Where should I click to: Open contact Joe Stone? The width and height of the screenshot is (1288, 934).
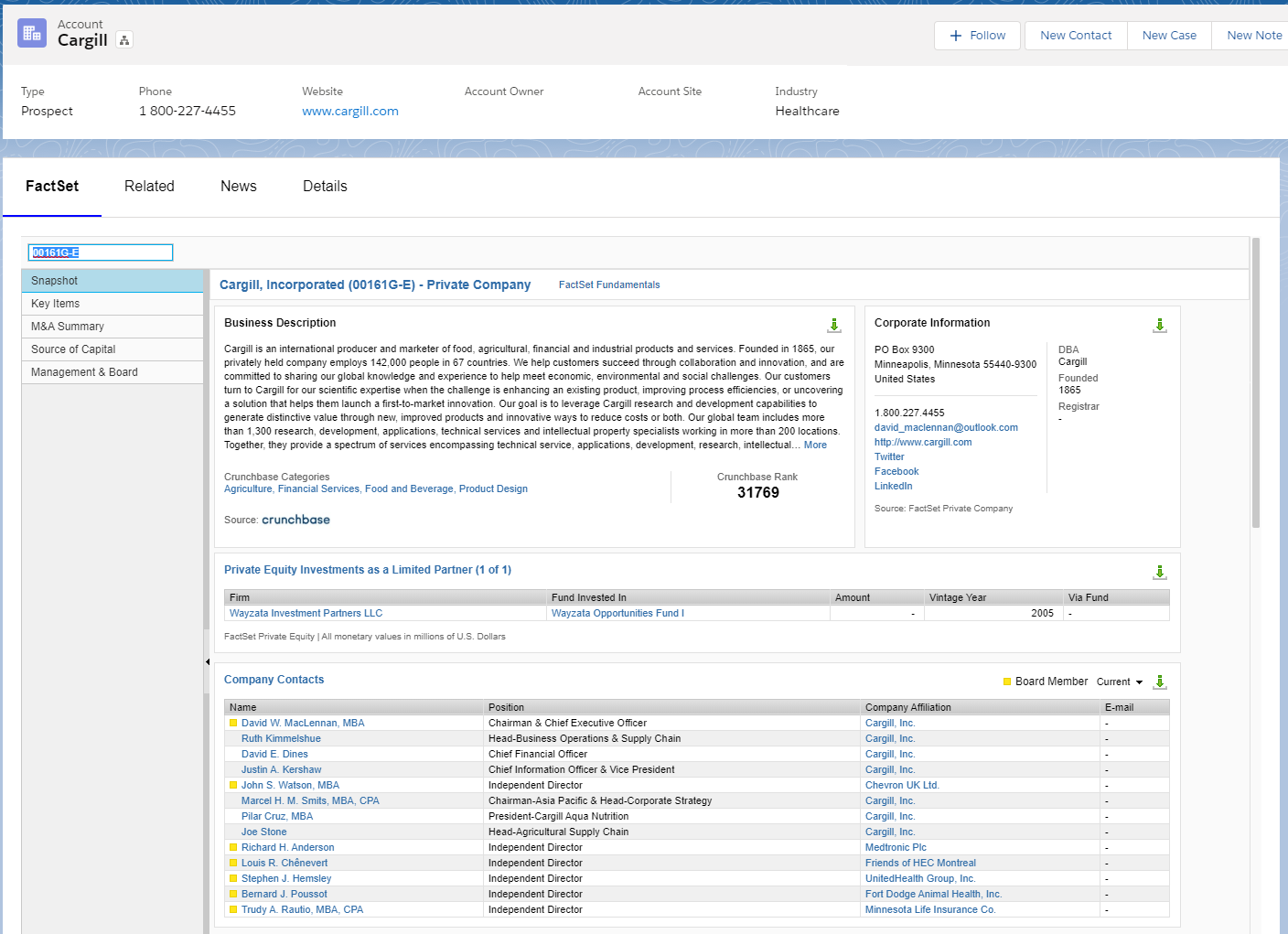[263, 832]
